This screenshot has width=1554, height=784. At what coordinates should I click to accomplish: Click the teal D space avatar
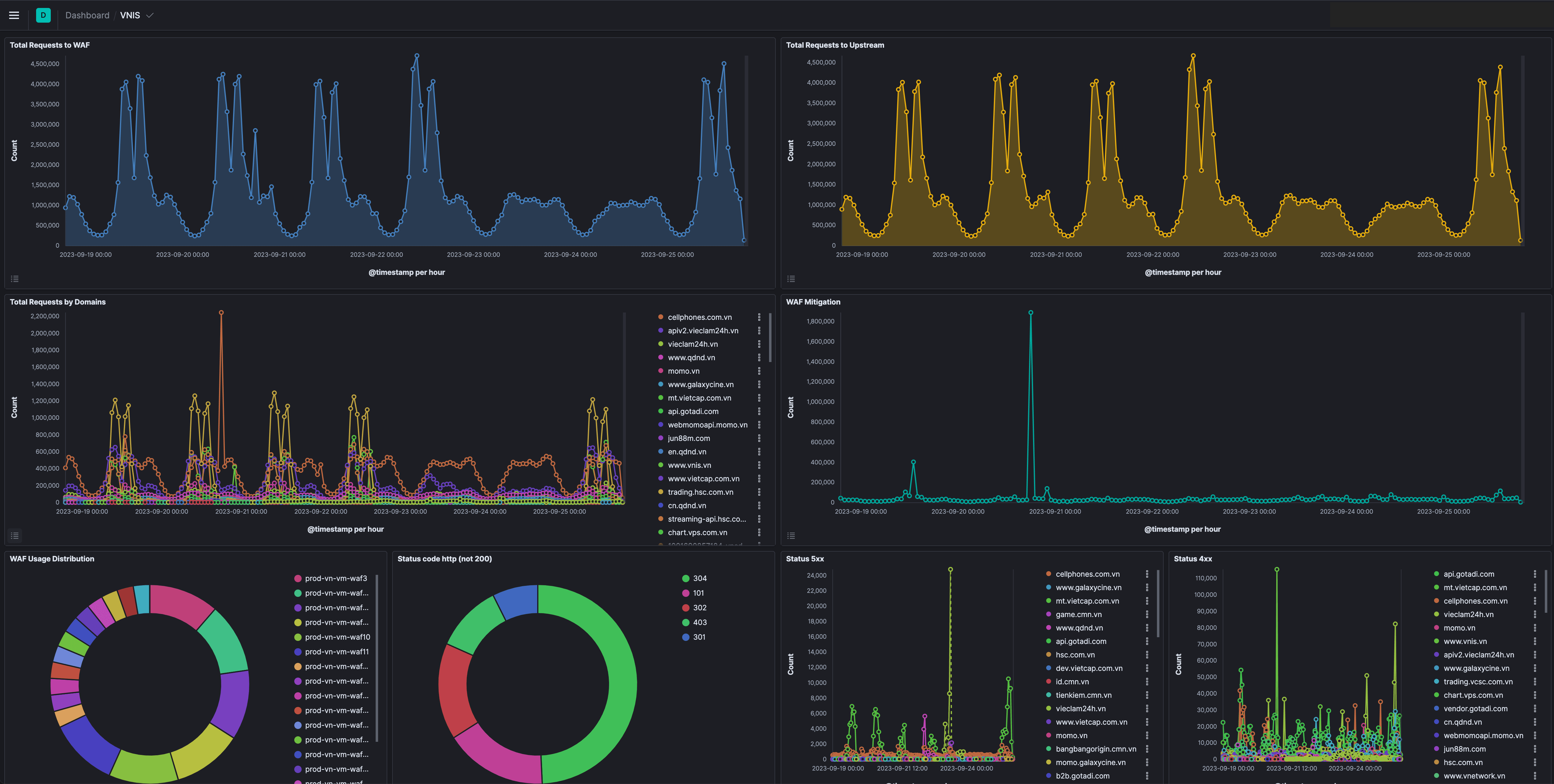[x=43, y=15]
